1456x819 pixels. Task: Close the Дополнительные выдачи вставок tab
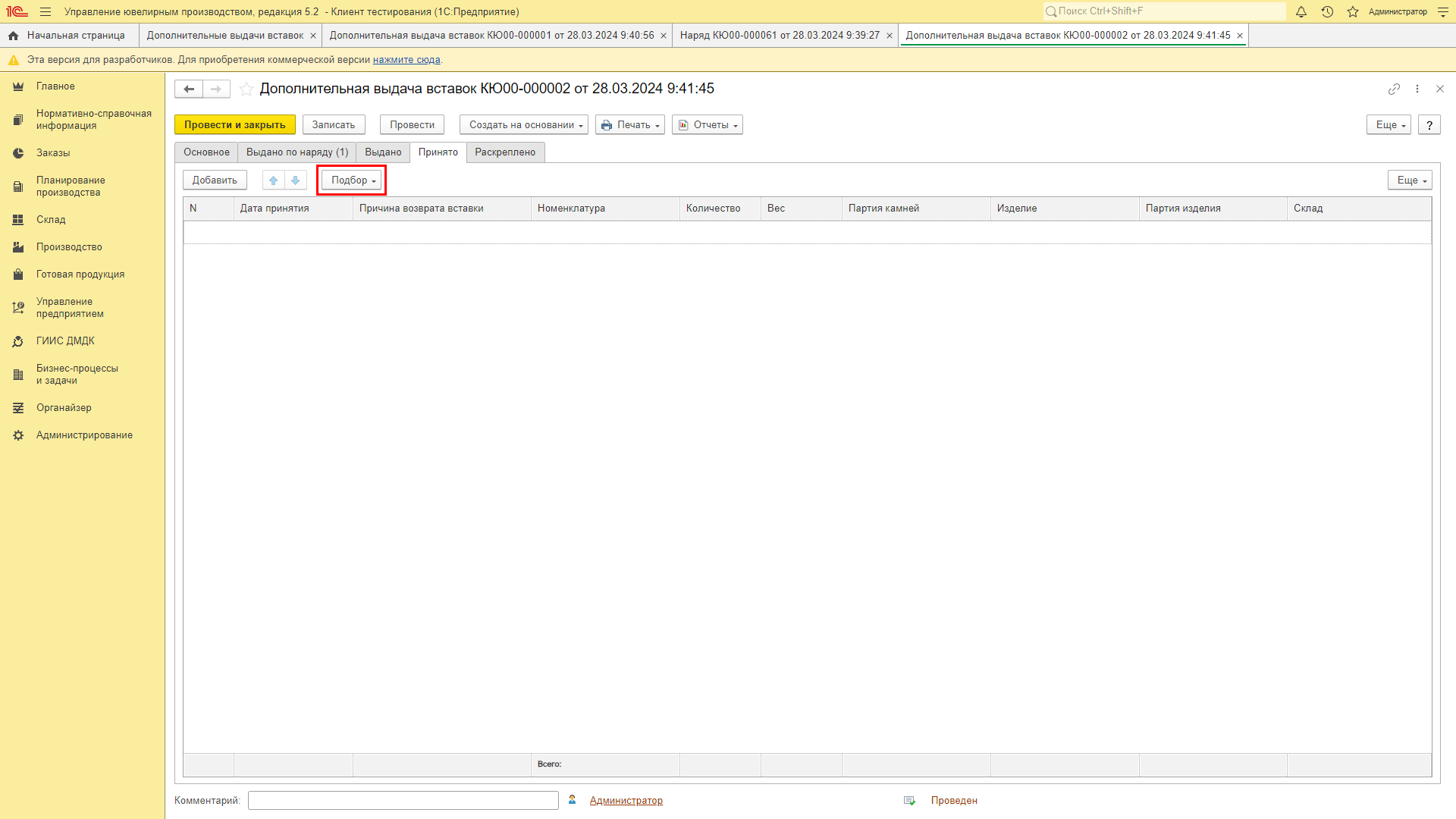313,36
